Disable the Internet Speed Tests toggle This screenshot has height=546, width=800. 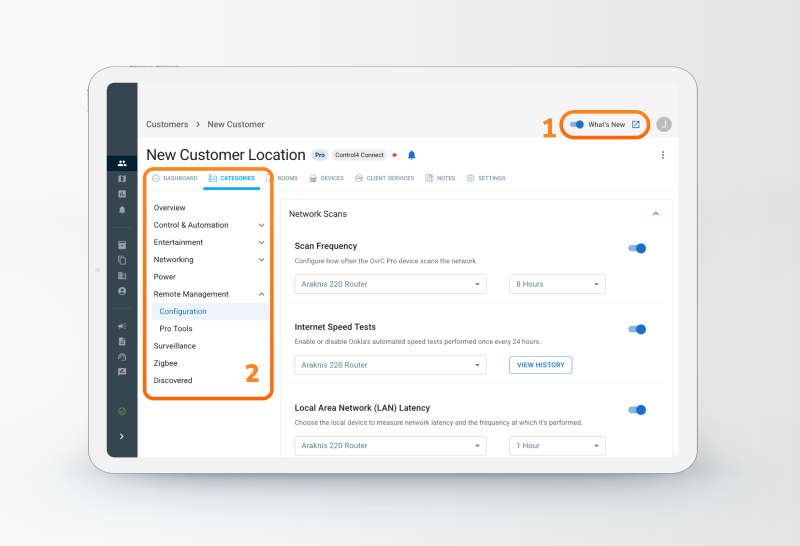tap(637, 329)
